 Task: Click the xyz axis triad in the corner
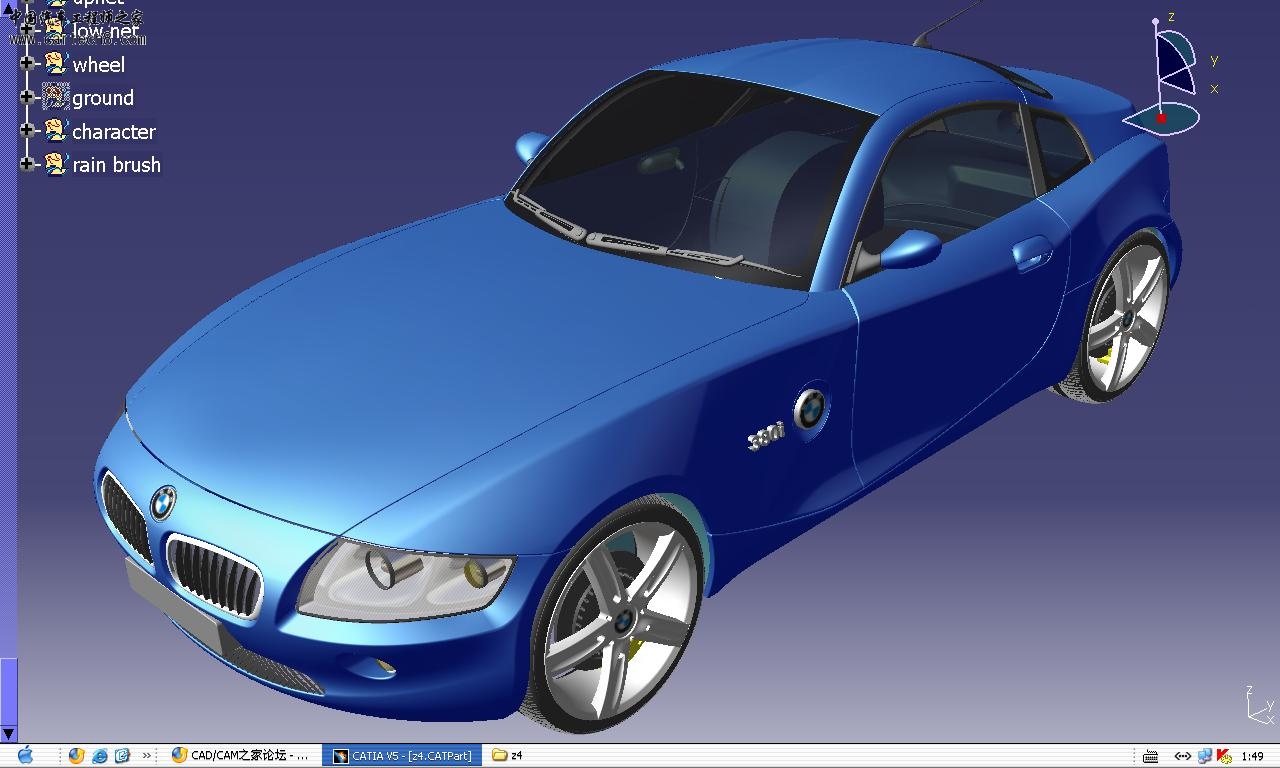(1259, 705)
